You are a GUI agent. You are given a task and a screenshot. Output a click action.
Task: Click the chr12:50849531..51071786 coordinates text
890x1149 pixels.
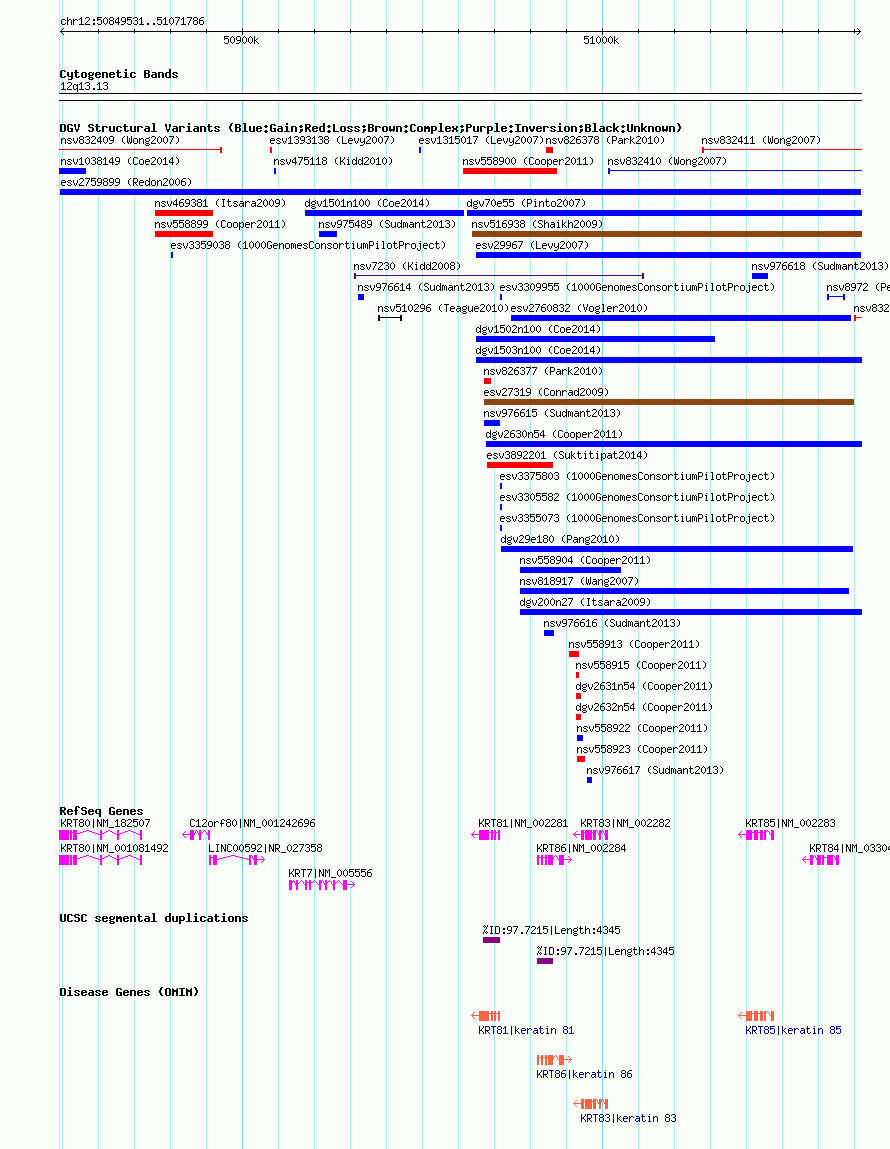click(x=132, y=21)
